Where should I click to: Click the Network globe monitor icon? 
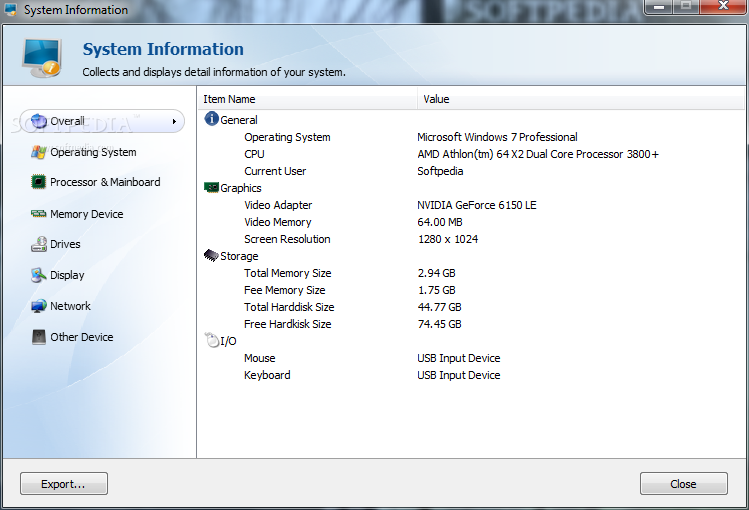(x=39, y=306)
